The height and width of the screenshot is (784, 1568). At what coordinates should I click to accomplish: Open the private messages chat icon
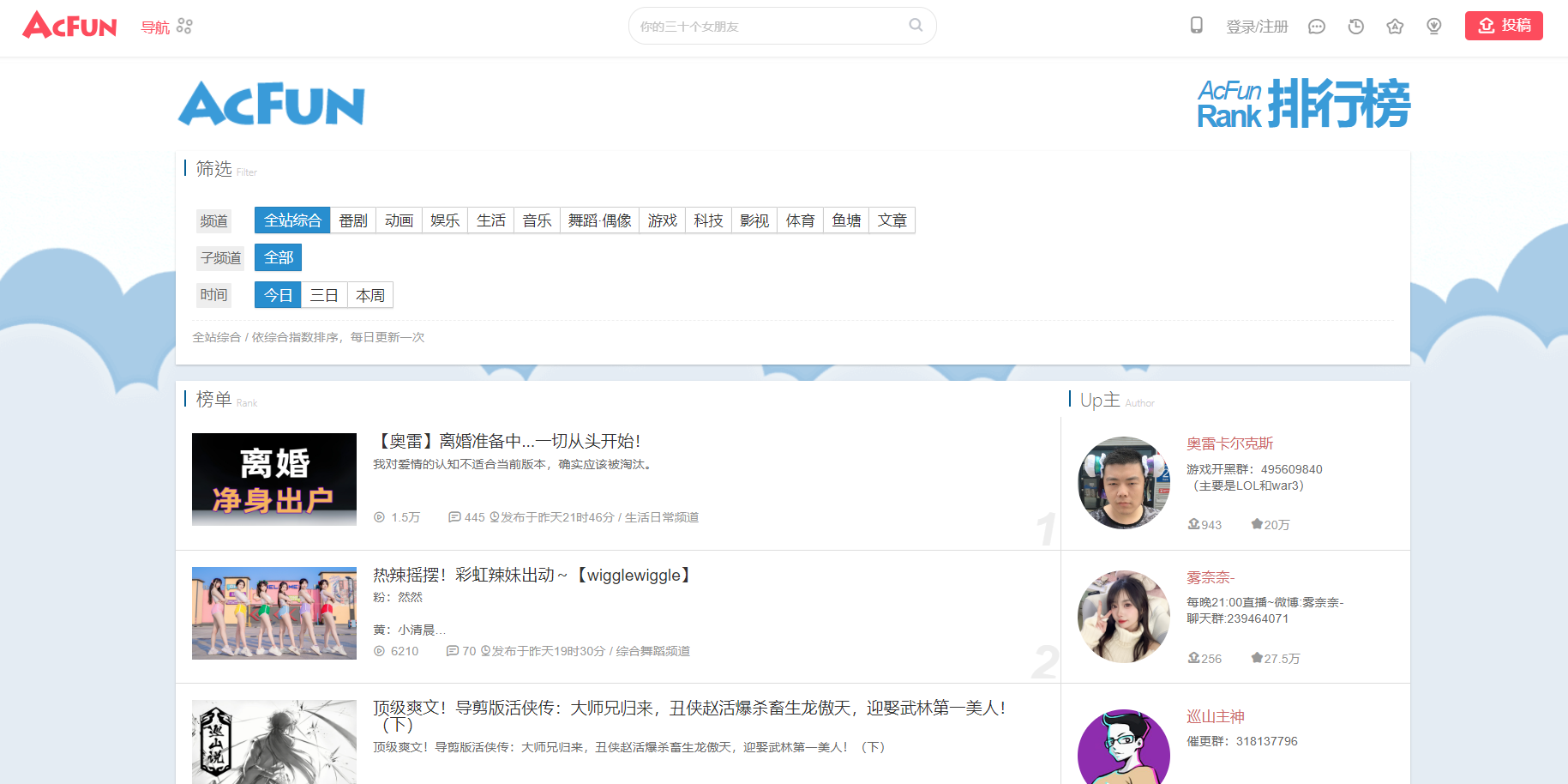click(x=1316, y=26)
